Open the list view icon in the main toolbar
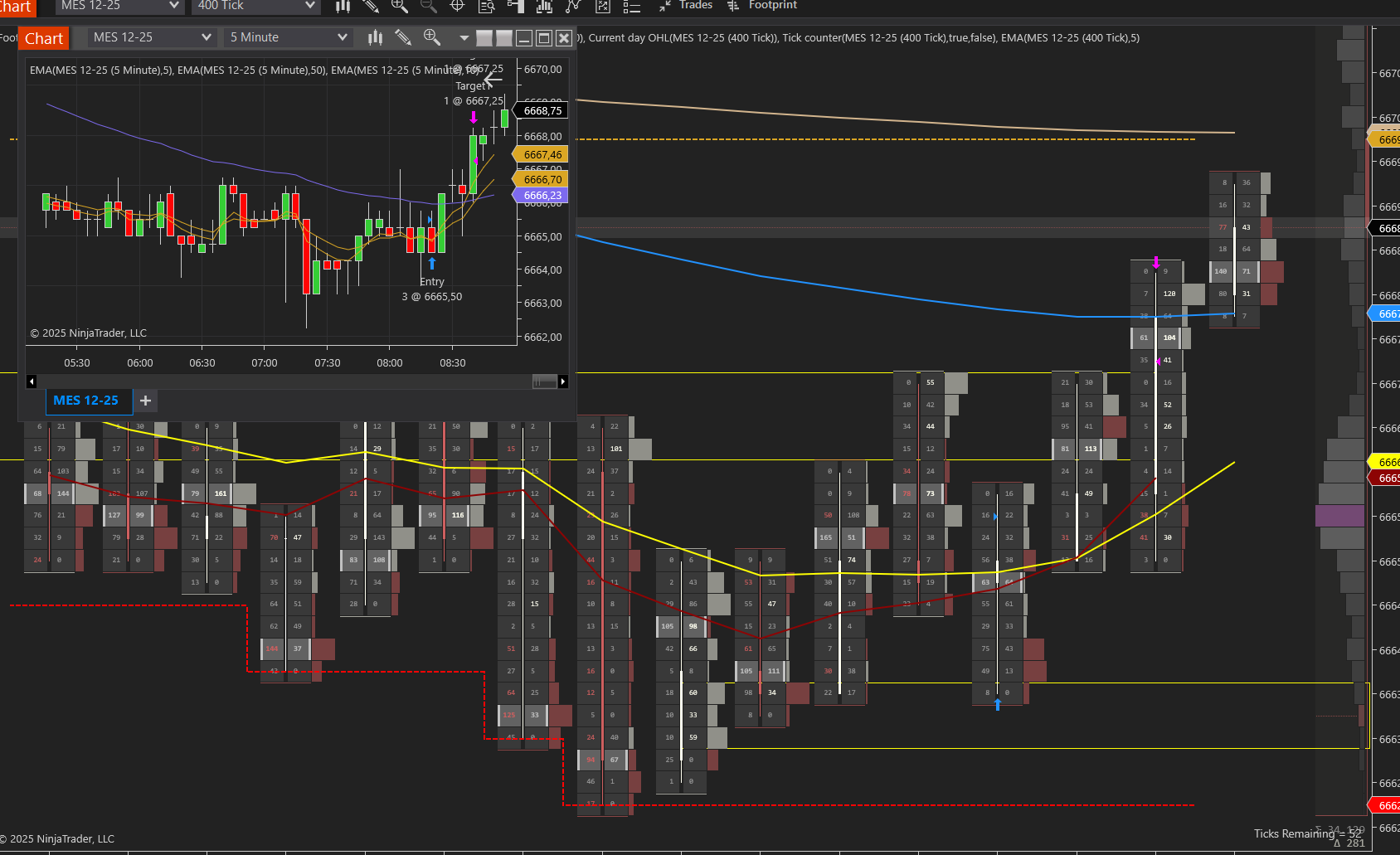The width and height of the screenshot is (1400, 855). [x=632, y=6]
